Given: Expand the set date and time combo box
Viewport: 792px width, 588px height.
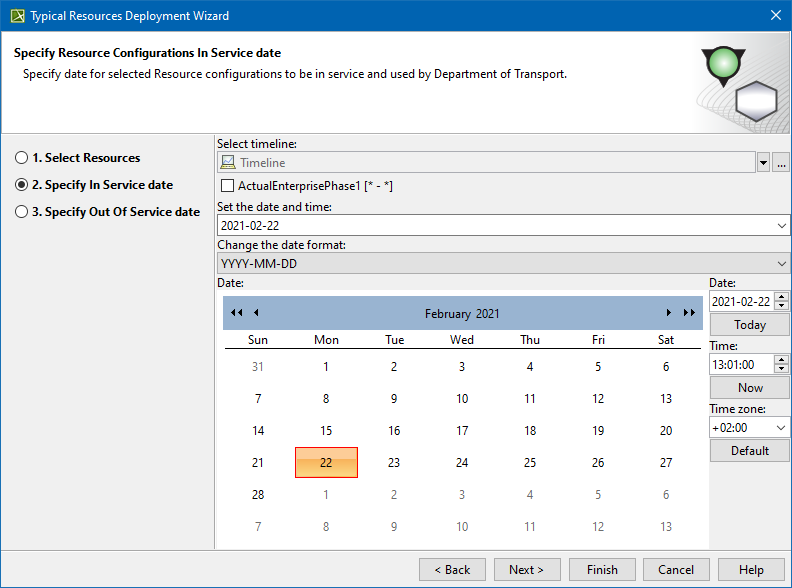Looking at the screenshot, I should coord(781,226).
